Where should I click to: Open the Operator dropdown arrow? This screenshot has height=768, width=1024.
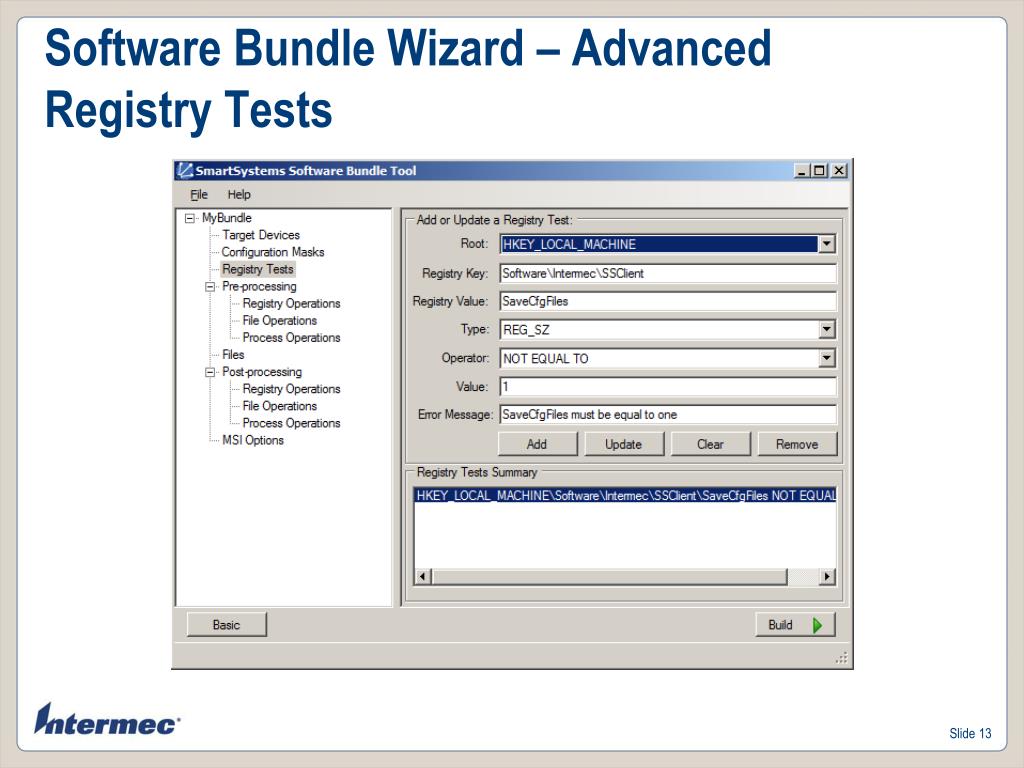point(827,359)
